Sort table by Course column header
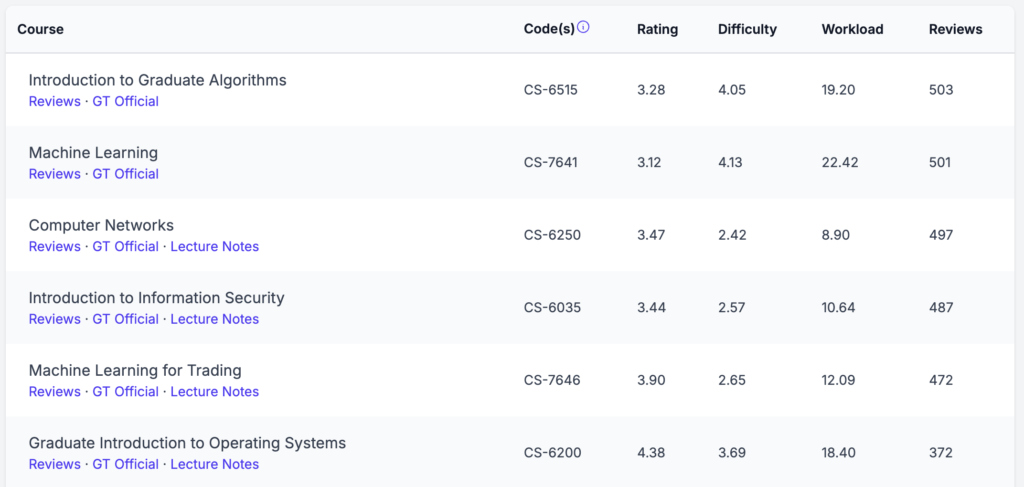 (x=40, y=29)
